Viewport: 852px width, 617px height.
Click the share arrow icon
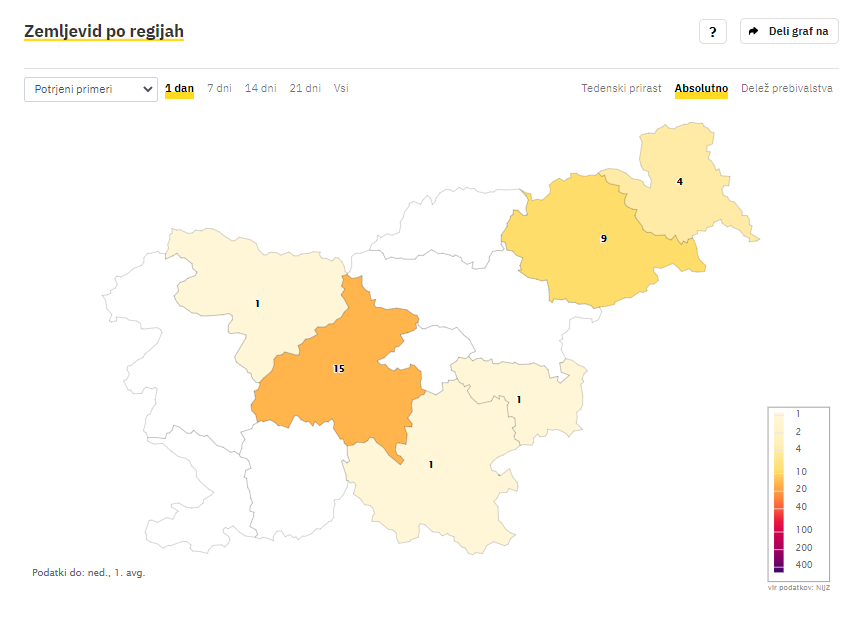pyautogui.click(x=753, y=32)
